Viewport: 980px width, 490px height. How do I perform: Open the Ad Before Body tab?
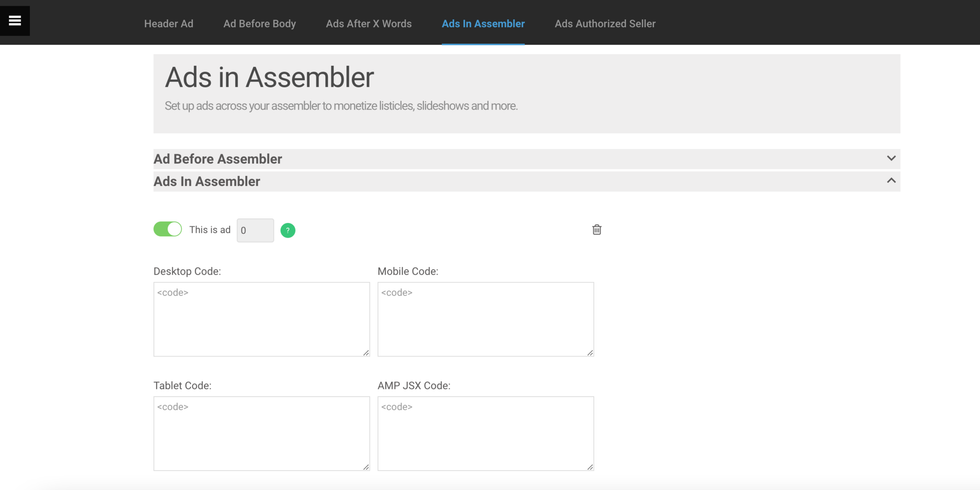pos(260,24)
